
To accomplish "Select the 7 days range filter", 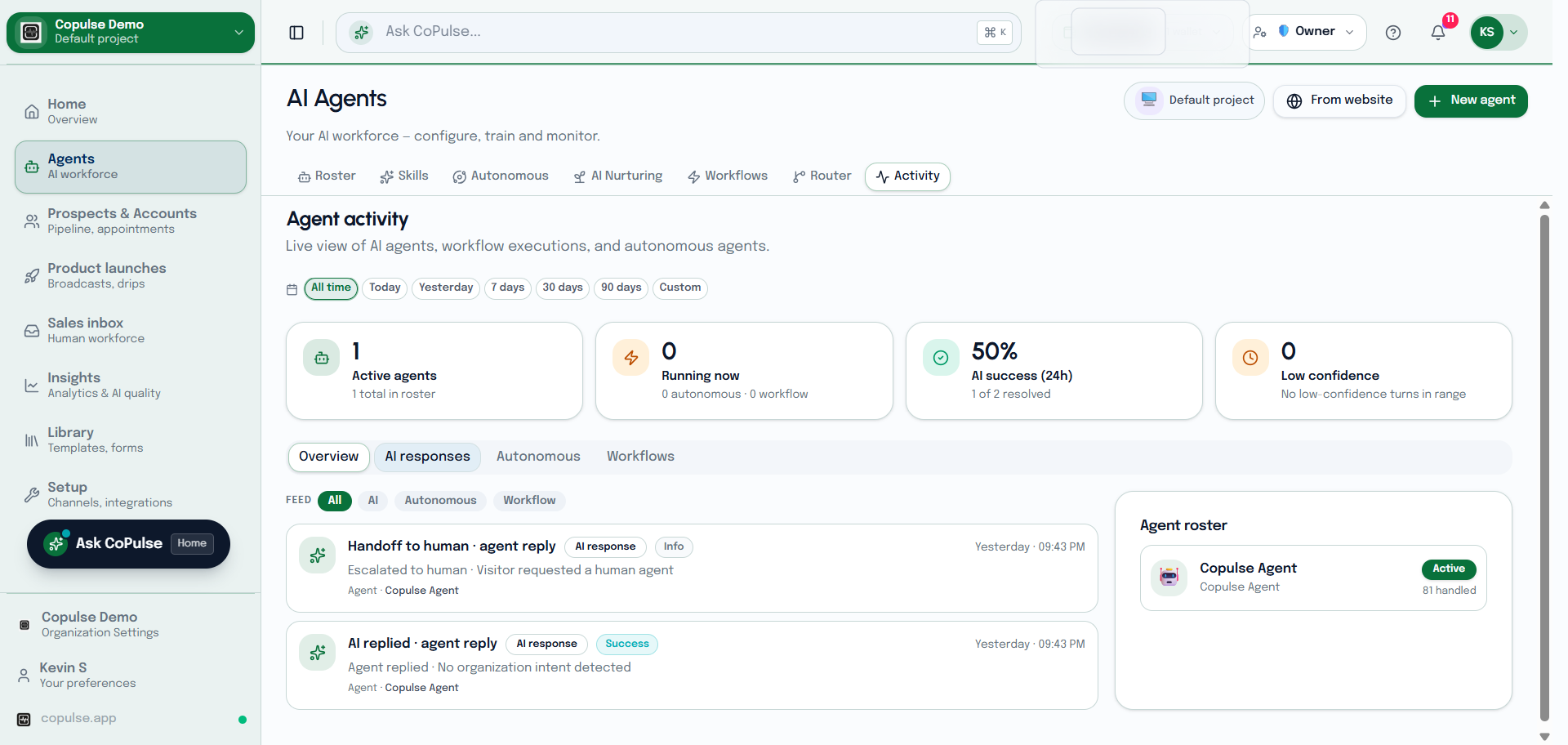I will [508, 288].
